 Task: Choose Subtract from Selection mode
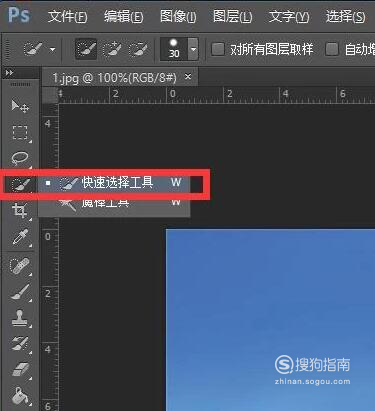[x=138, y=50]
